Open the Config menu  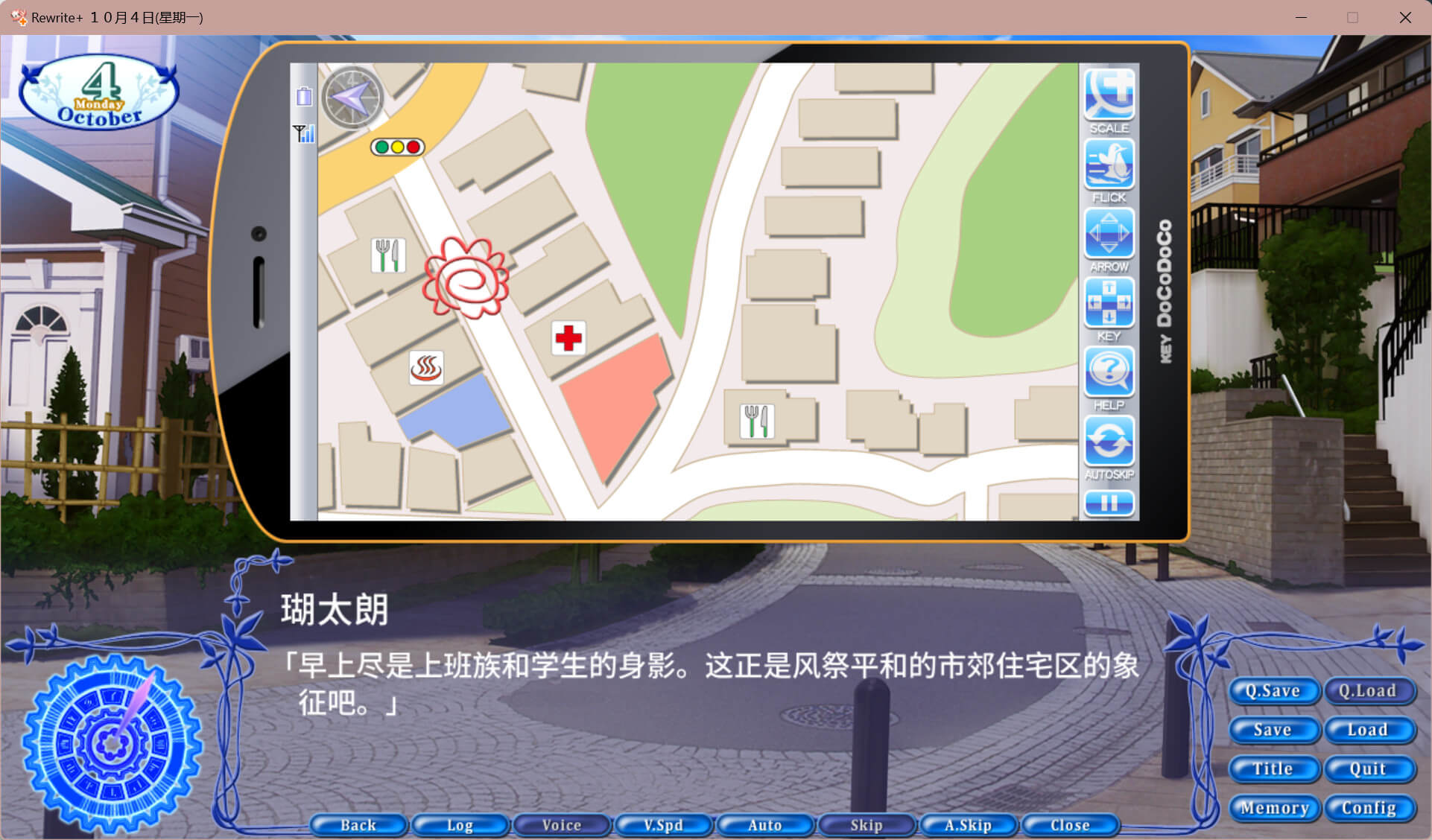point(1368,808)
